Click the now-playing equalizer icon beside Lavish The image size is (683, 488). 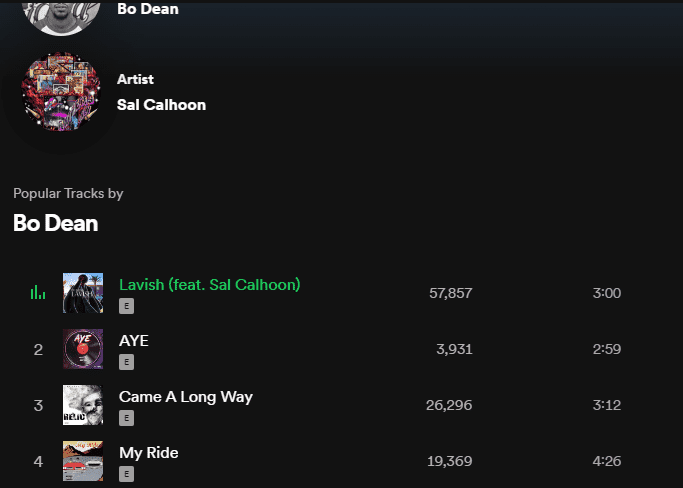pos(38,292)
